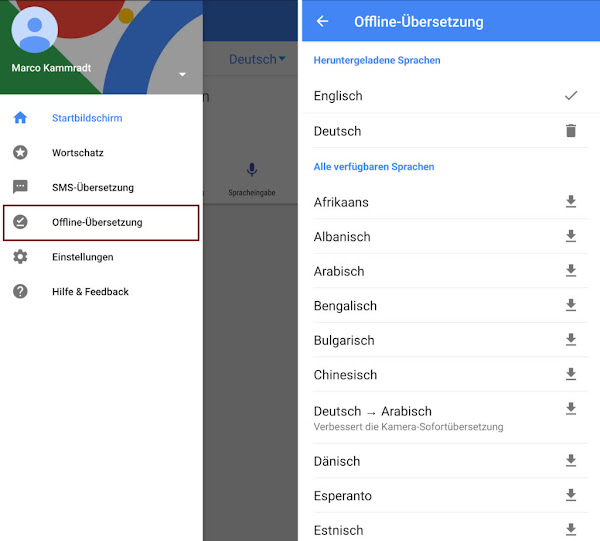Tap the gear icon beside Einstellungen
This screenshot has width=600, height=541.
tap(20, 256)
